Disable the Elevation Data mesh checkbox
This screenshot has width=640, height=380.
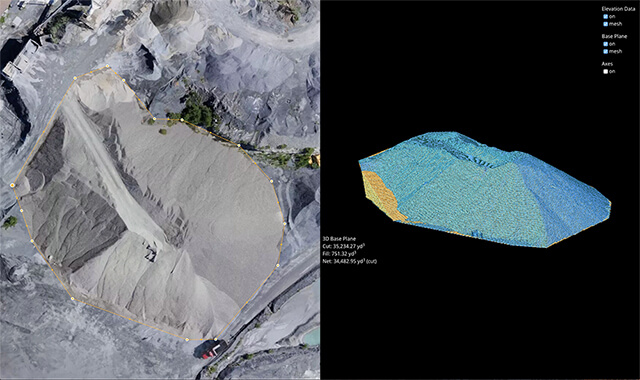pyautogui.click(x=605, y=24)
